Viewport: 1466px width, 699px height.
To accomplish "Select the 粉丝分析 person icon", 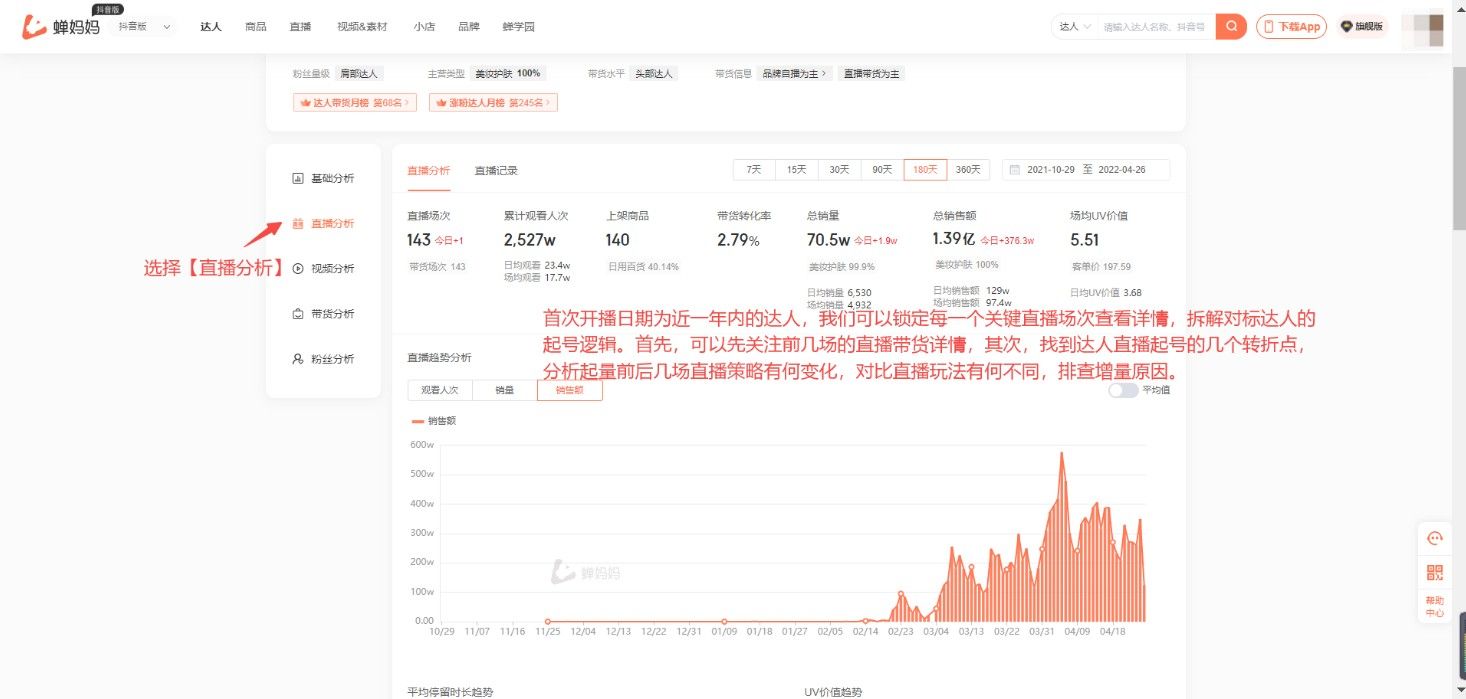I will [x=297, y=357].
